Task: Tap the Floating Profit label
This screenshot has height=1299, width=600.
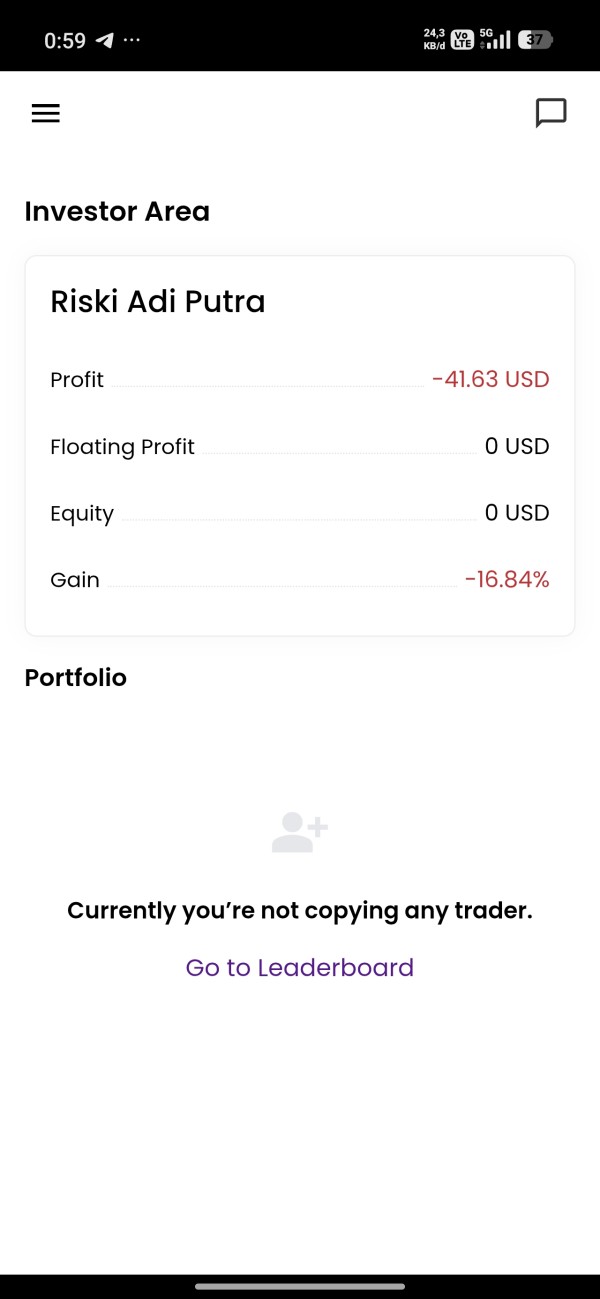Action: coord(122,447)
